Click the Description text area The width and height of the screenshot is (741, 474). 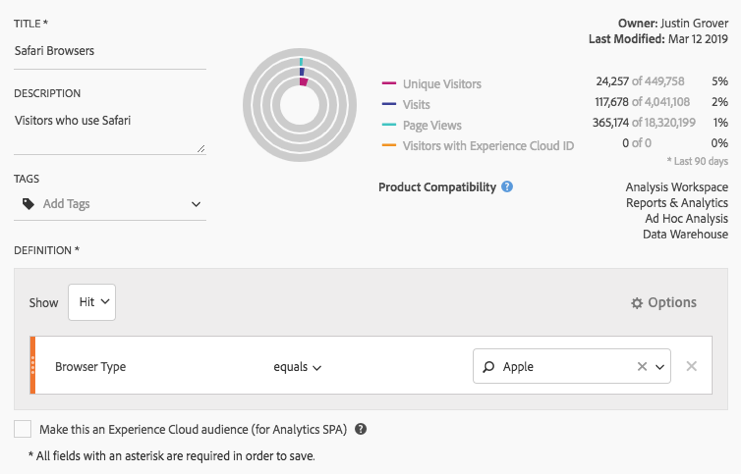tap(109, 130)
